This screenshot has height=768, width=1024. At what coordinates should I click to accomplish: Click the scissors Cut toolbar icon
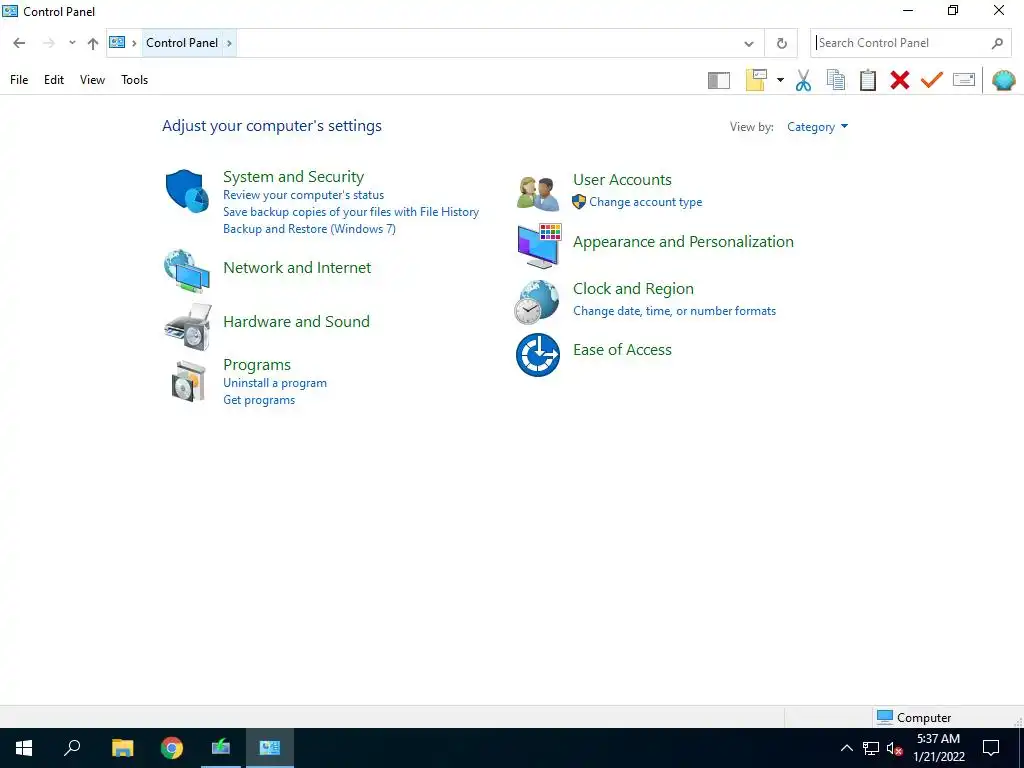[x=803, y=80]
